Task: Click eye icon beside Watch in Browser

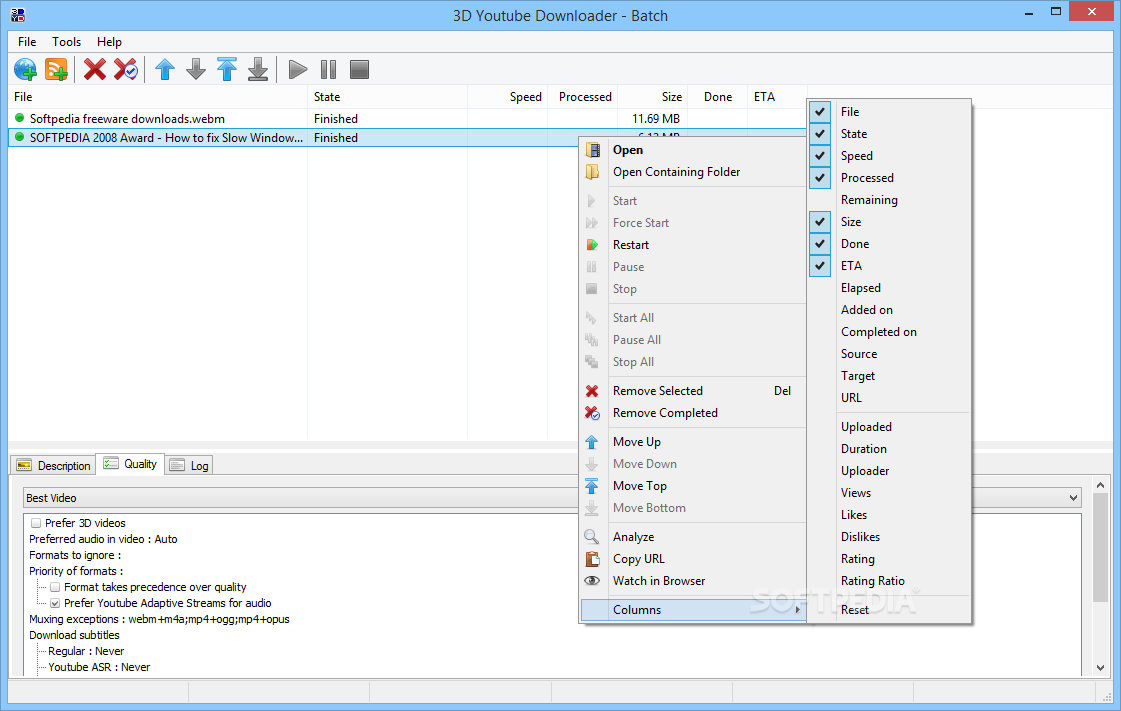Action: [x=592, y=581]
